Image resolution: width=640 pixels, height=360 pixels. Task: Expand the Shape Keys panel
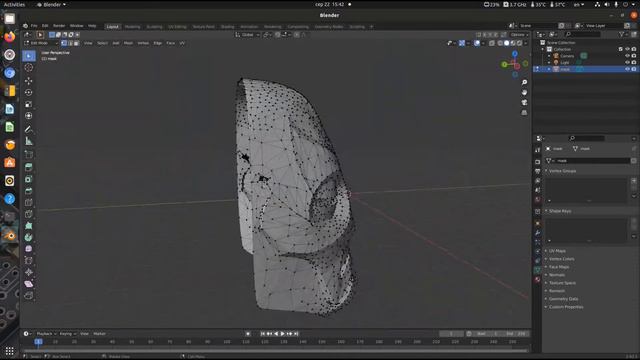pyautogui.click(x=560, y=211)
